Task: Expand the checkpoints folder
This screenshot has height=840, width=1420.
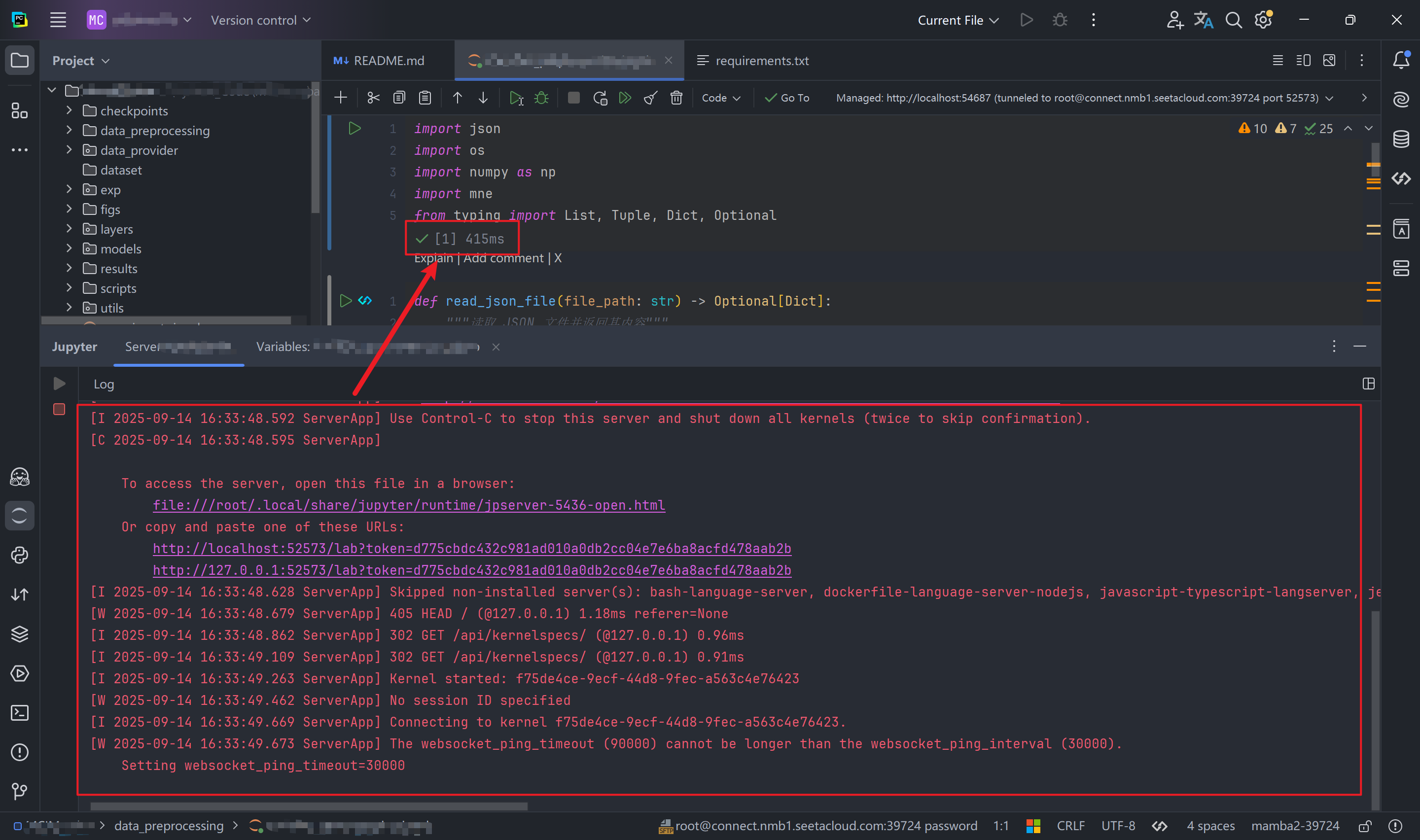Action: (69, 110)
